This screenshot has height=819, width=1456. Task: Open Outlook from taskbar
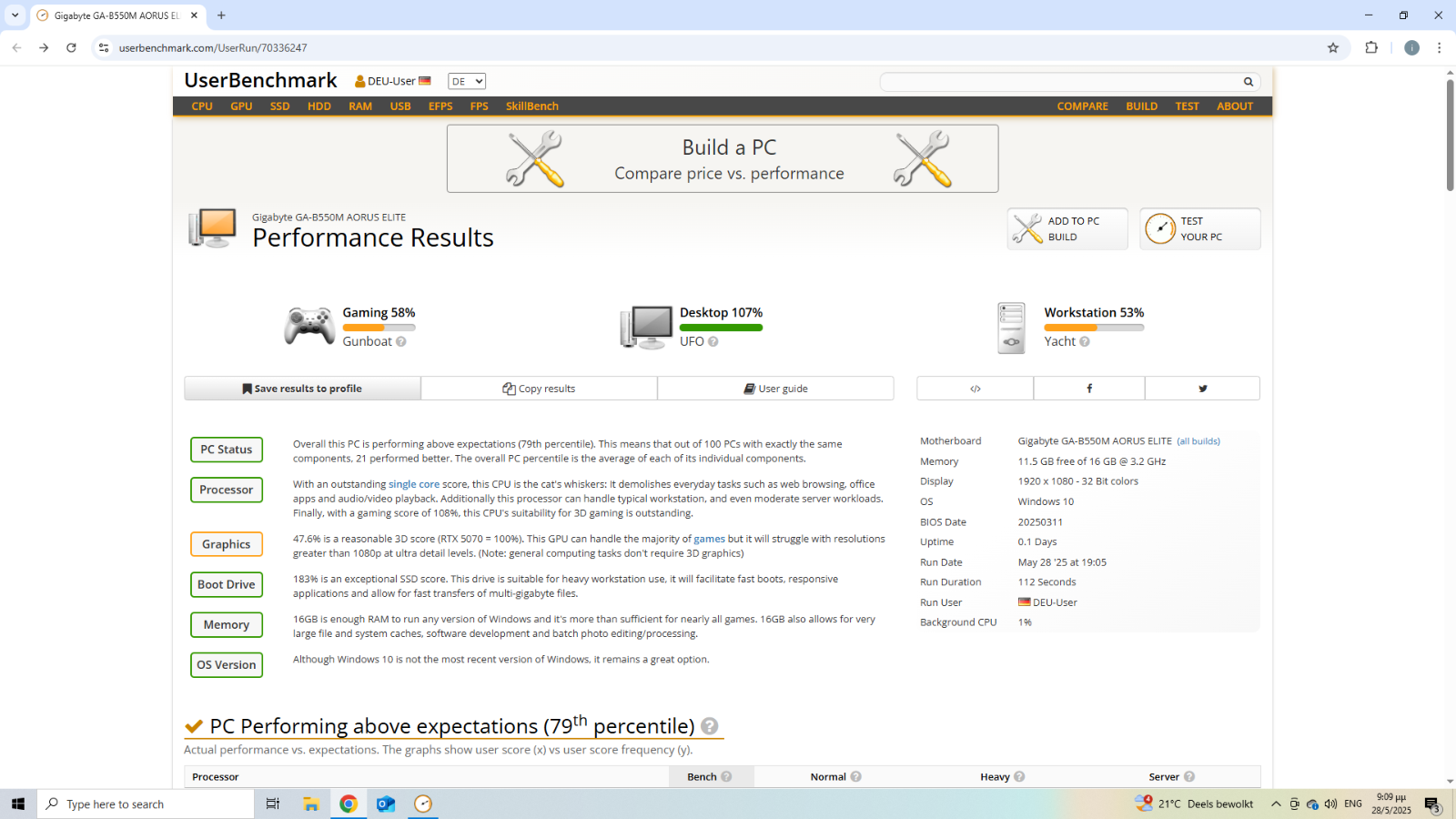(386, 804)
